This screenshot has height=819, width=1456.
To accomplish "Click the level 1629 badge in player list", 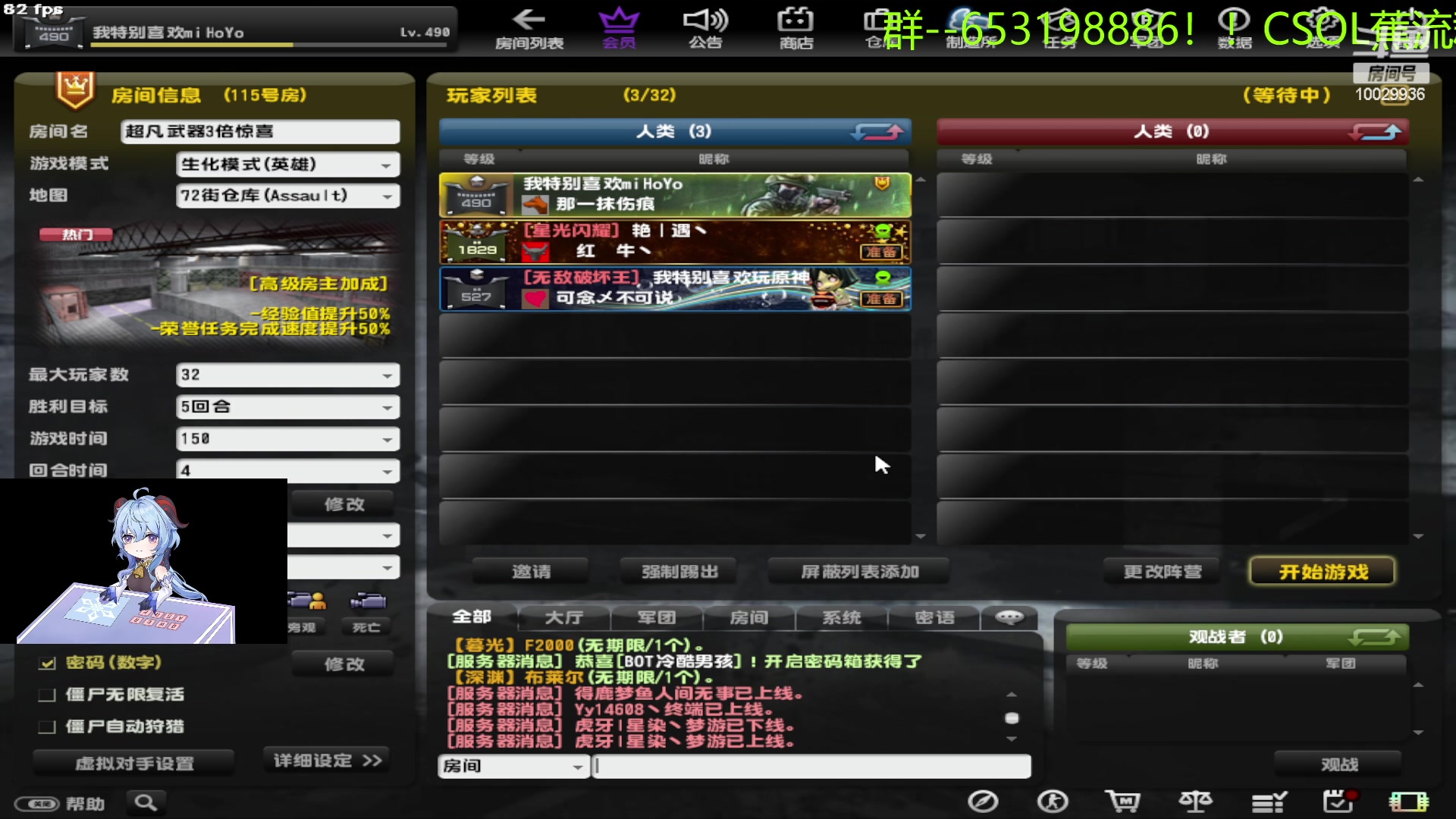I will (477, 243).
